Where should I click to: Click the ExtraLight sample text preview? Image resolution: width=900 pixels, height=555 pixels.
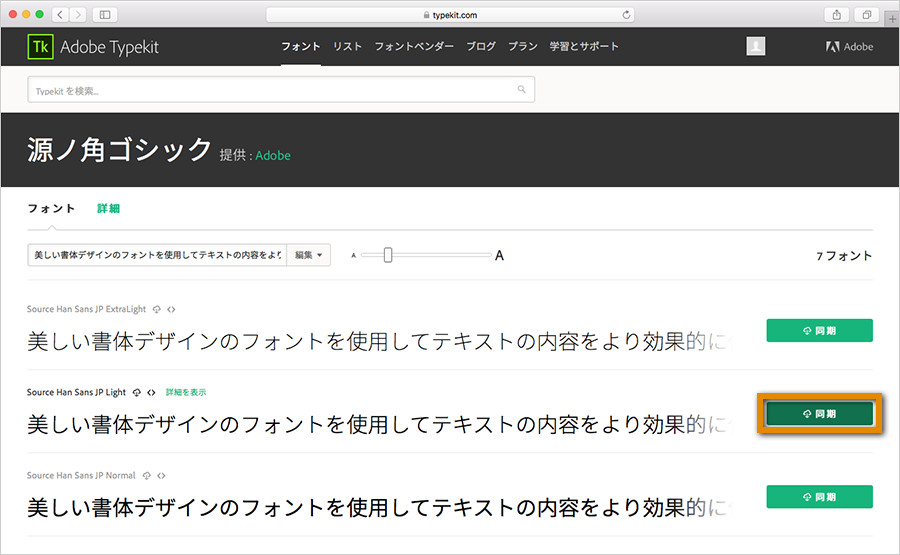[379, 341]
